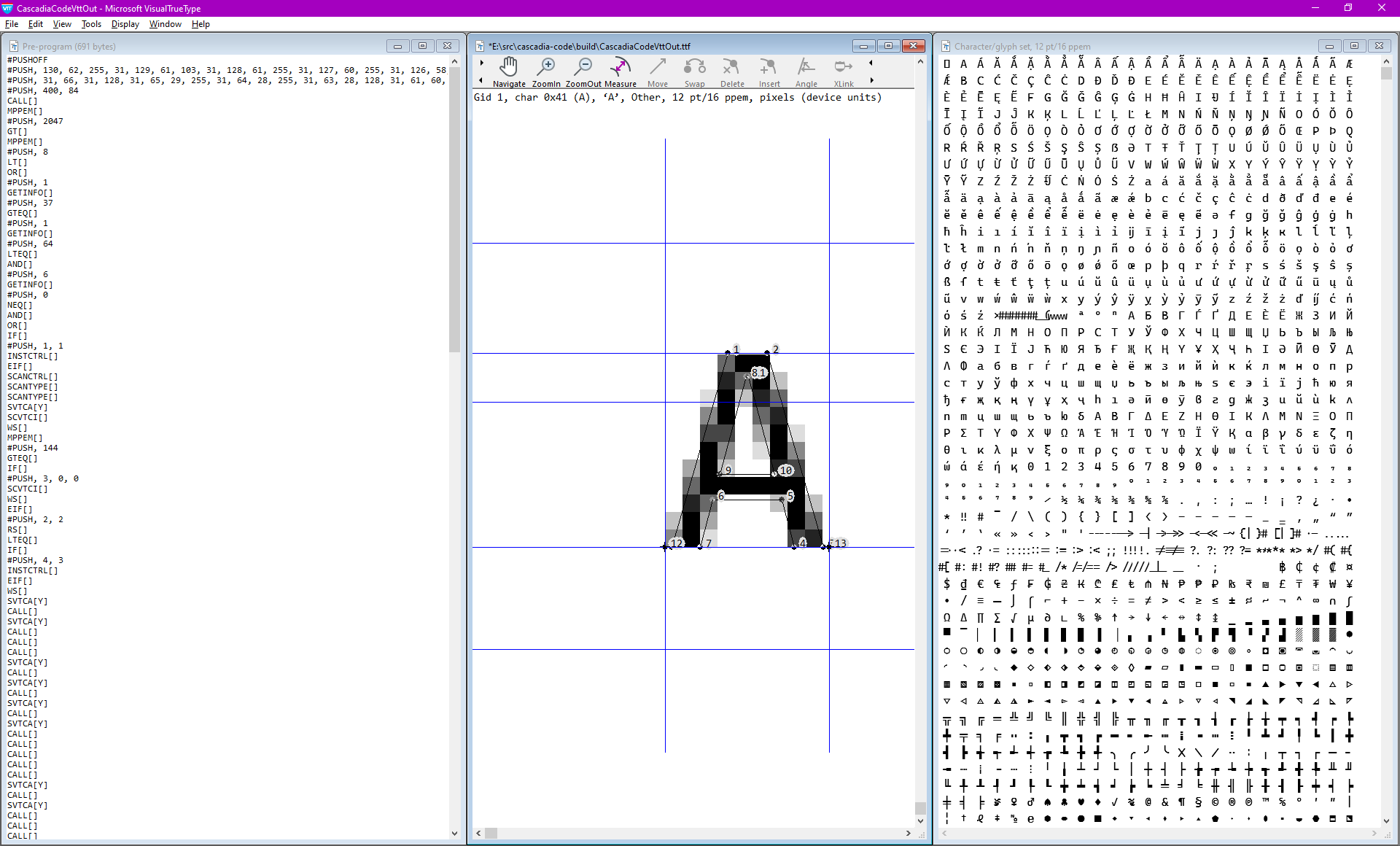1400x846 pixels.
Task: Activate the Measure tool
Action: 621,72
